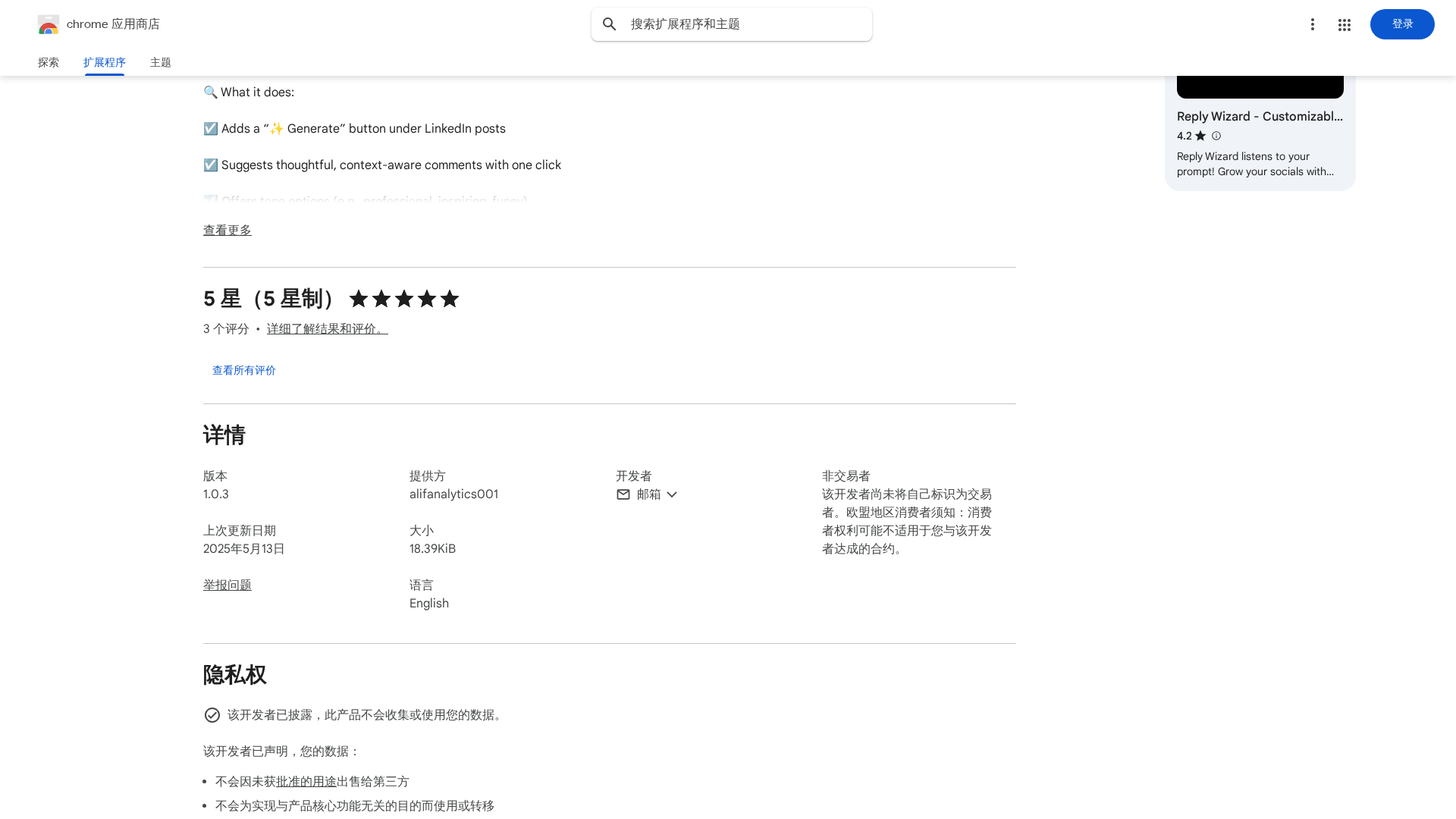Switch to the 主题 tab

pos(160,63)
